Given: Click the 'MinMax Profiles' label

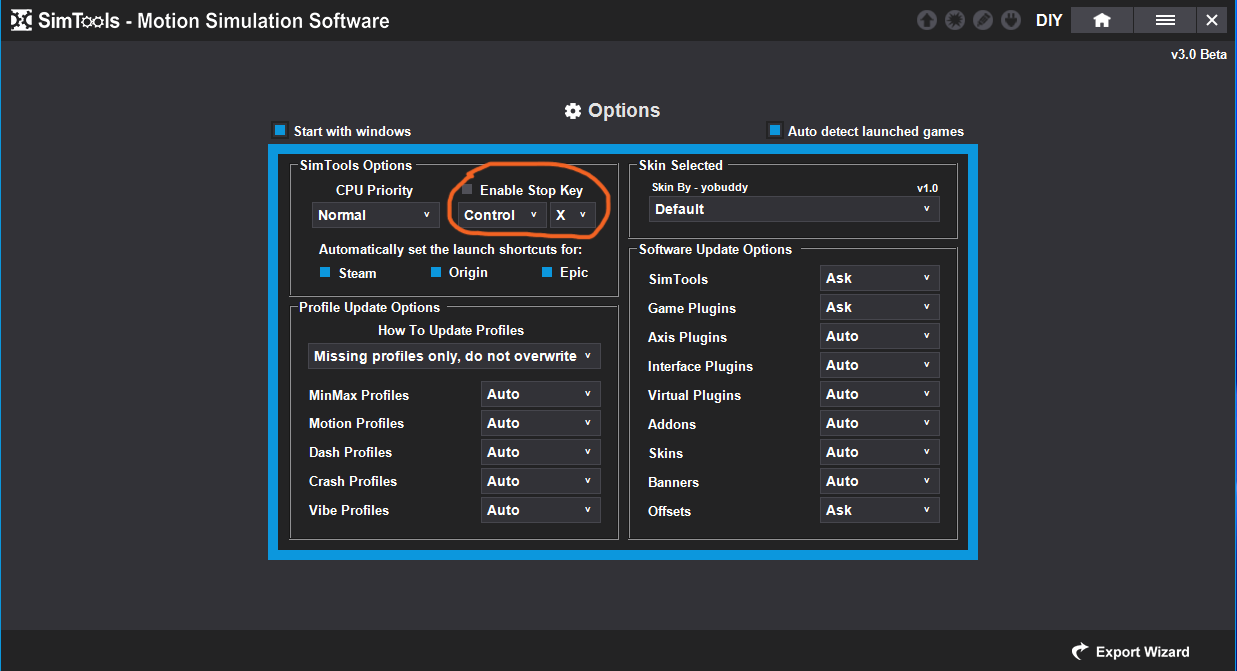Looking at the screenshot, I should coord(359,395).
